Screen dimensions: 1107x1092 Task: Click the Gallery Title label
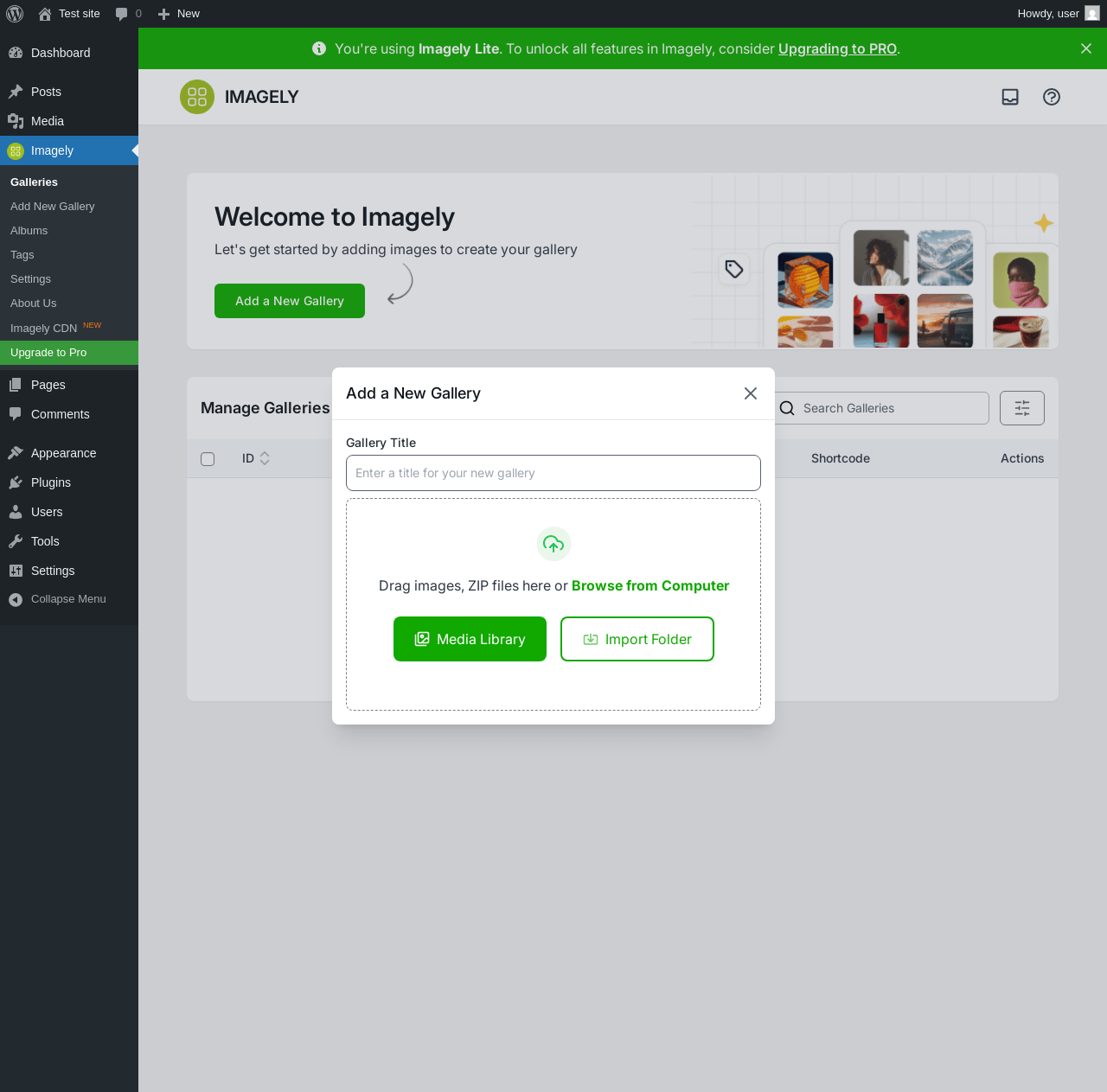381,443
